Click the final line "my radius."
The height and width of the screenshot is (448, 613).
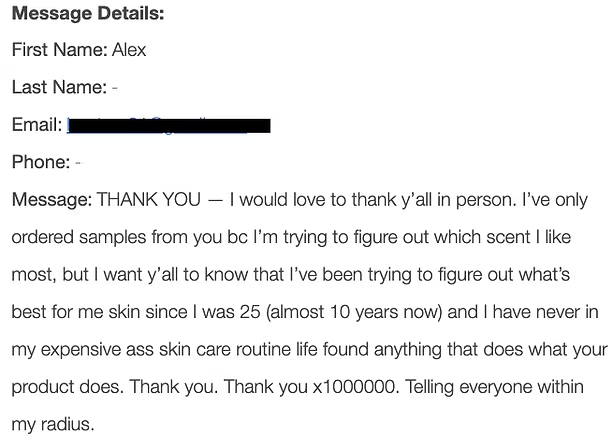click(x=52, y=425)
